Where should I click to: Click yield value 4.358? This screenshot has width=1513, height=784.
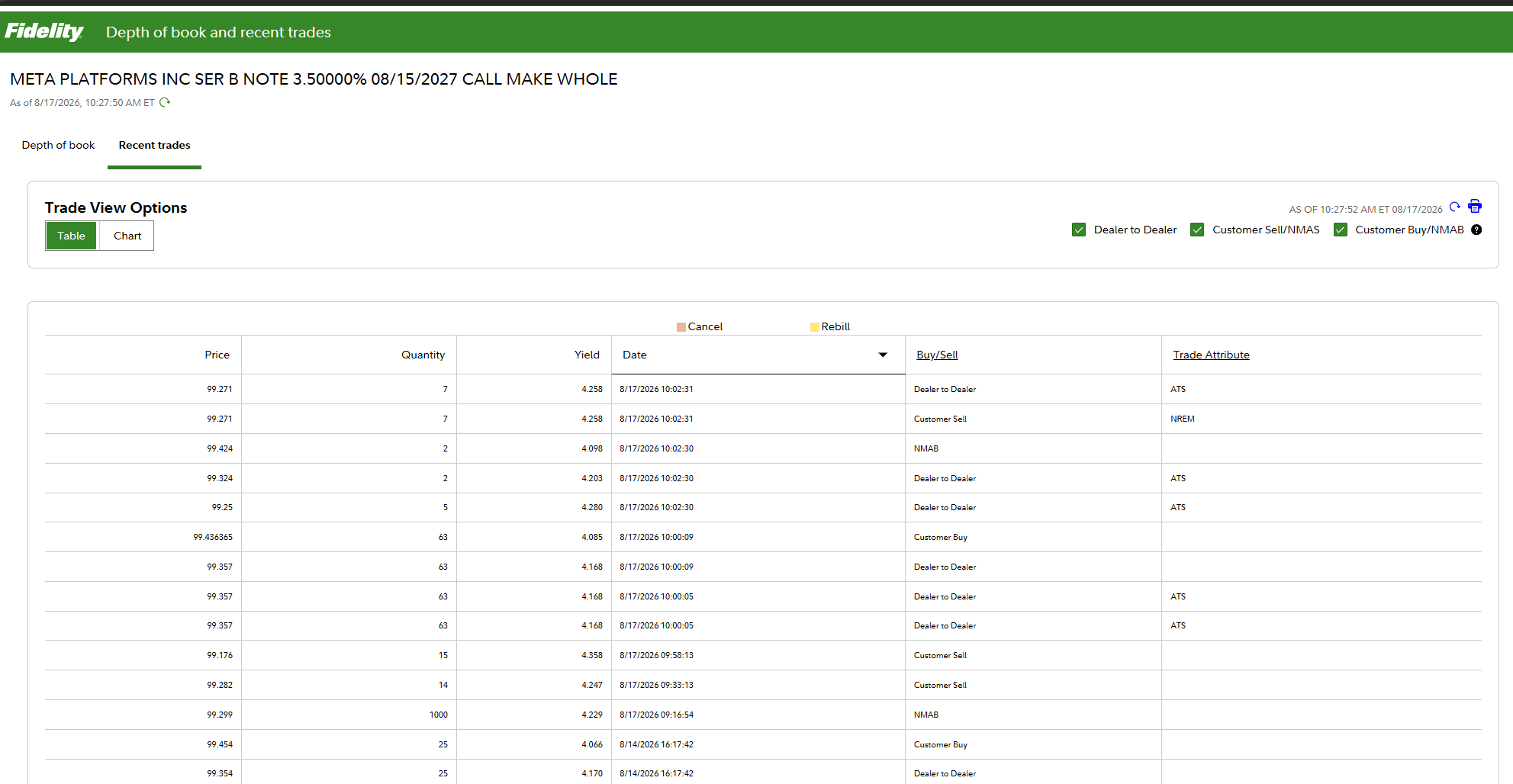(592, 655)
